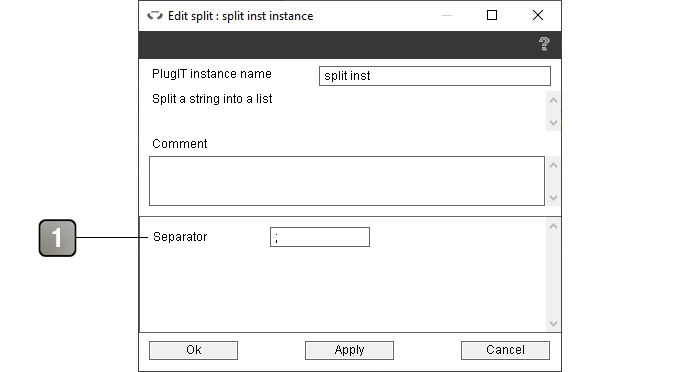Dismiss the dialog with Cancel button
This screenshot has width=700, height=372.
point(505,350)
